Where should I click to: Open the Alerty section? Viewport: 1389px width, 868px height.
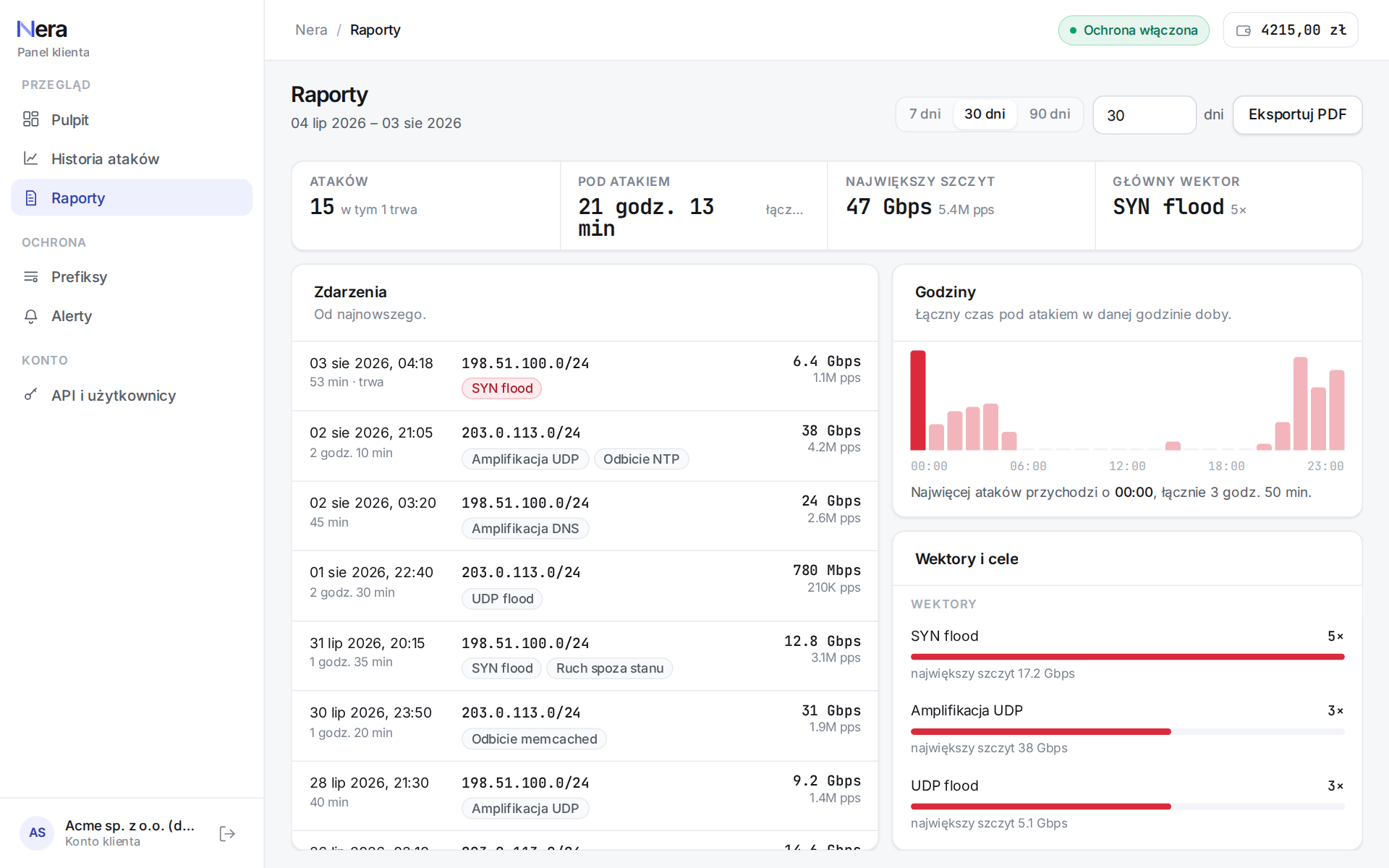[x=132, y=316]
